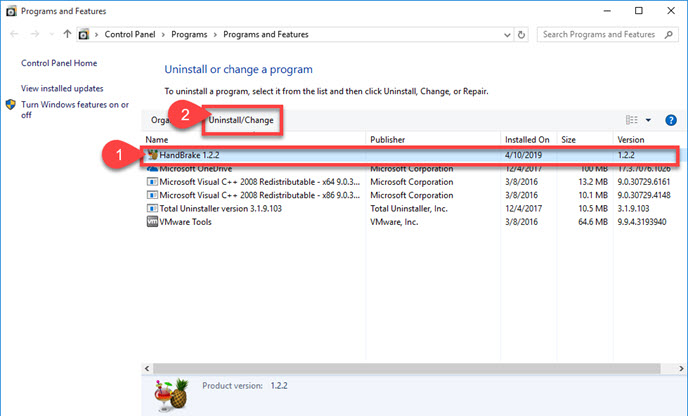
Task: Click the Microsoft OneDrive cloud icon
Action: [x=152, y=169]
